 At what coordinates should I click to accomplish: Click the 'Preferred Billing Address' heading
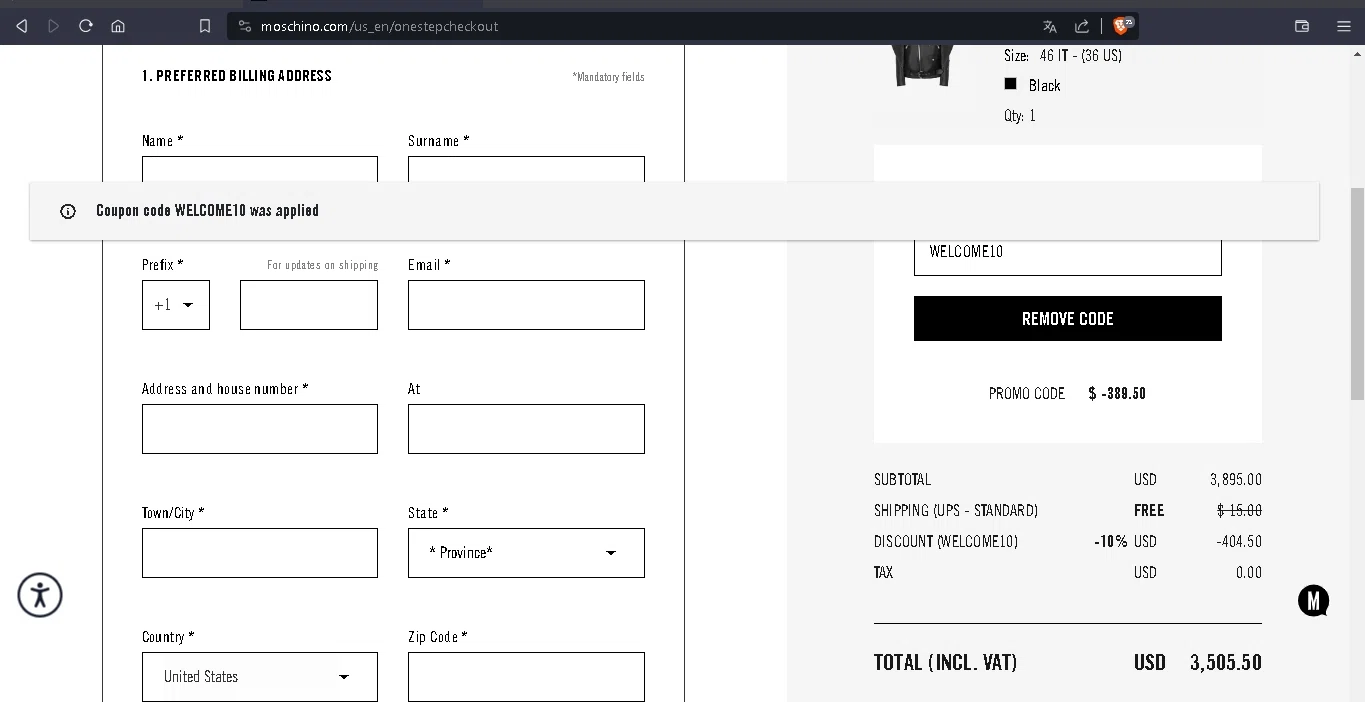pyautogui.click(x=237, y=76)
